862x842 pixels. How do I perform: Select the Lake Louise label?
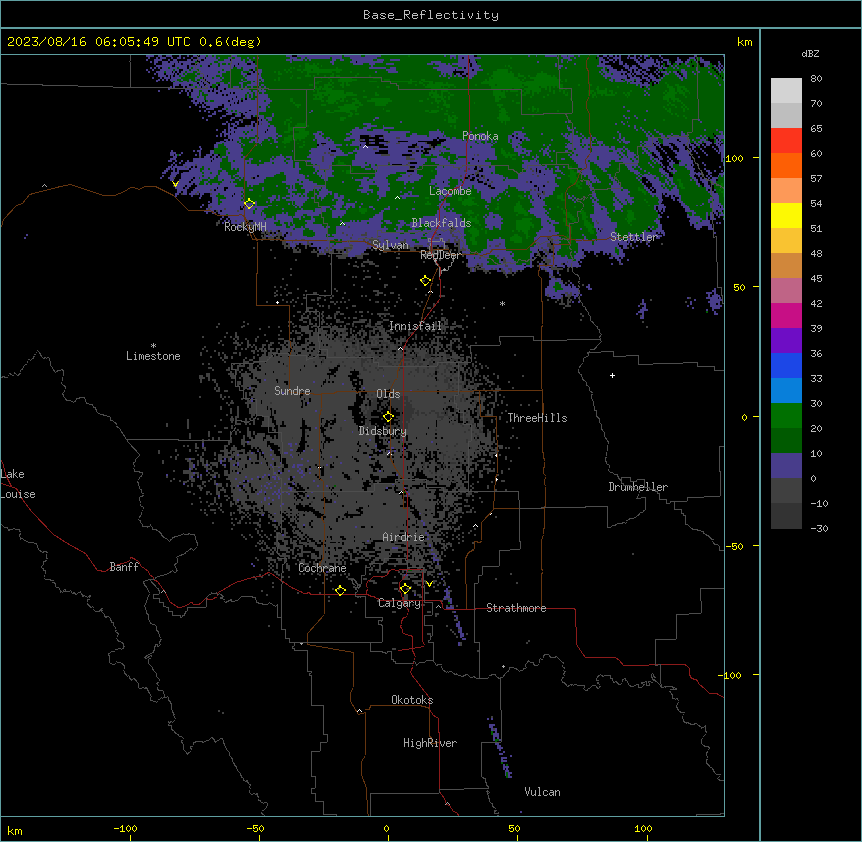tap(18, 484)
